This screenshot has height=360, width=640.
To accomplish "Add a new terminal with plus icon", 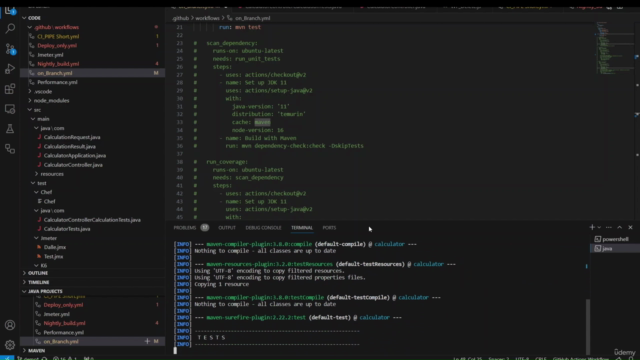I will 592,227.
